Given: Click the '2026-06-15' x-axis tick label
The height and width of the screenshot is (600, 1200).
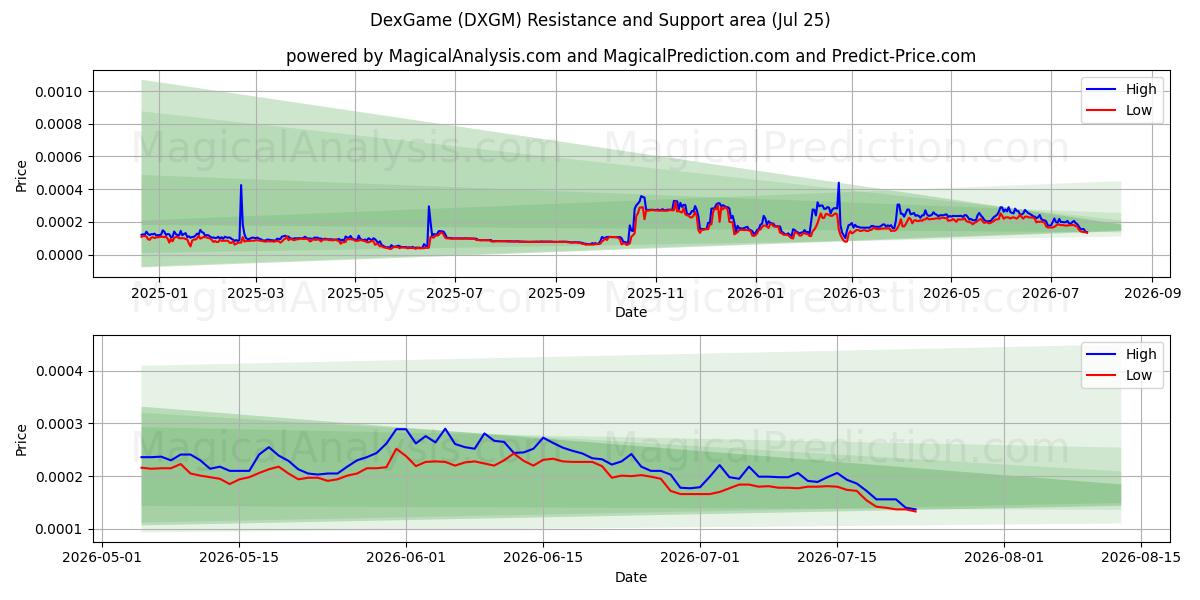Looking at the screenshot, I should [x=543, y=559].
